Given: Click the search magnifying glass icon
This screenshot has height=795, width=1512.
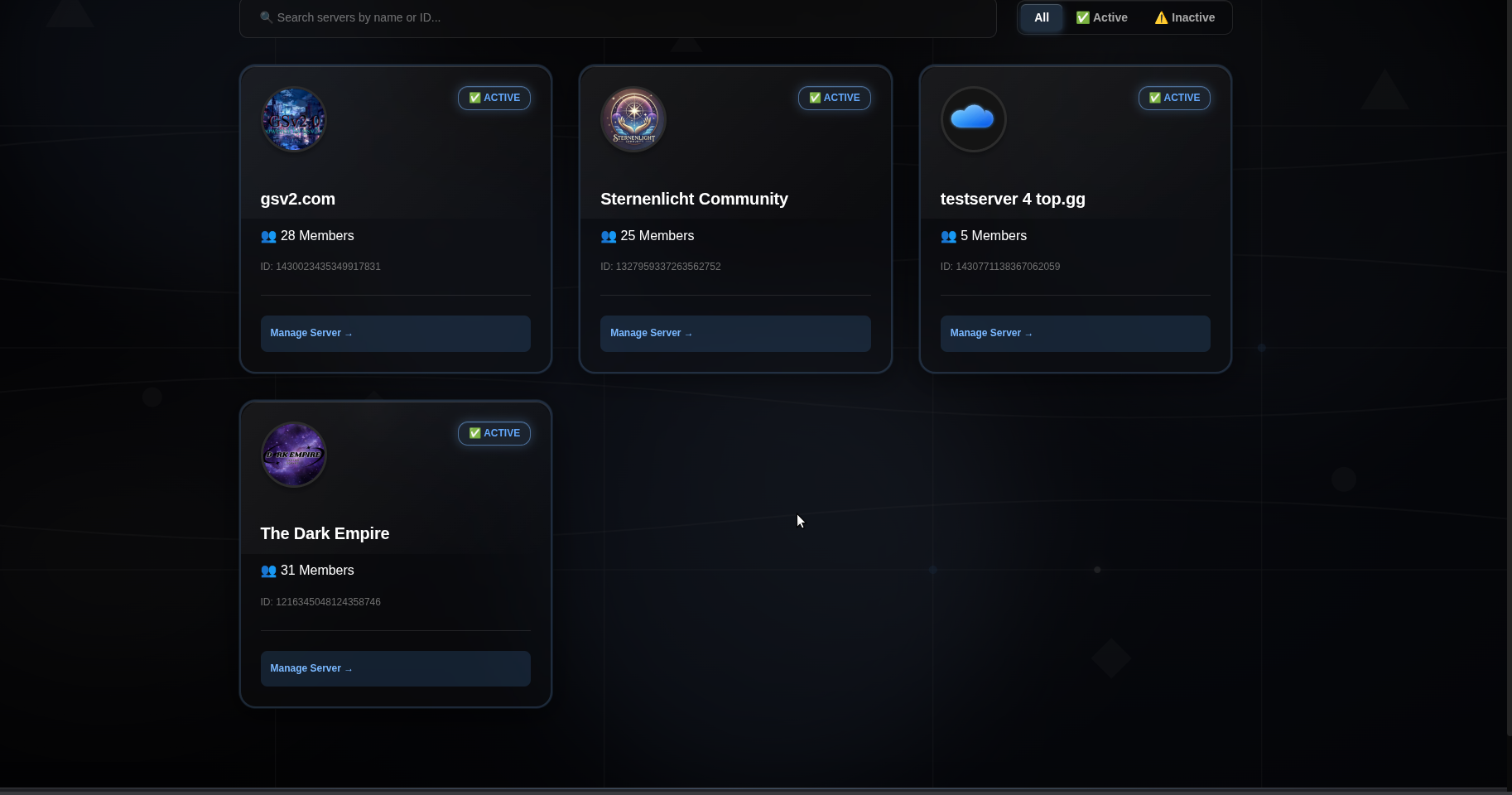Looking at the screenshot, I should coord(267,17).
